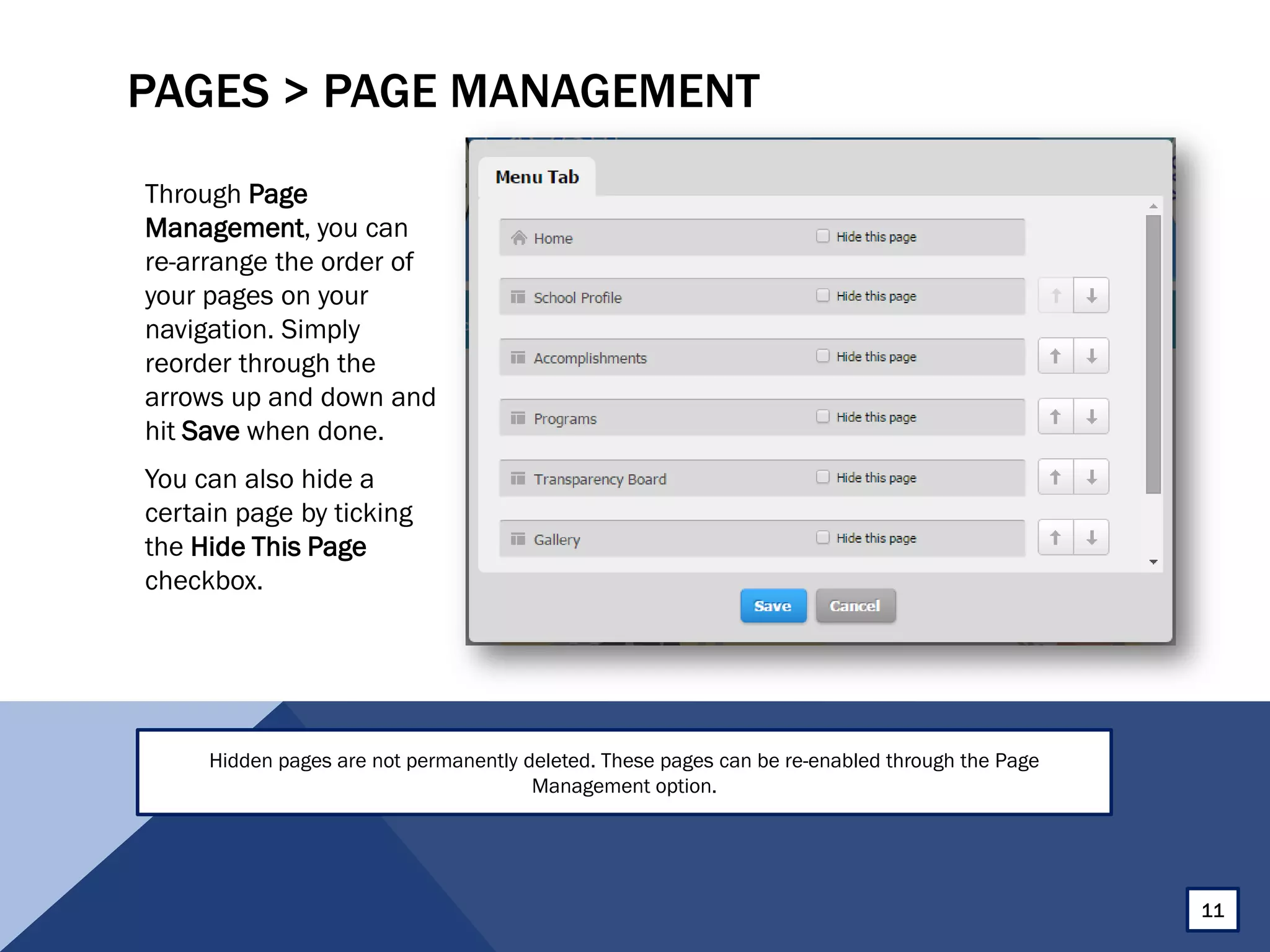Move Programs page up

click(1055, 416)
